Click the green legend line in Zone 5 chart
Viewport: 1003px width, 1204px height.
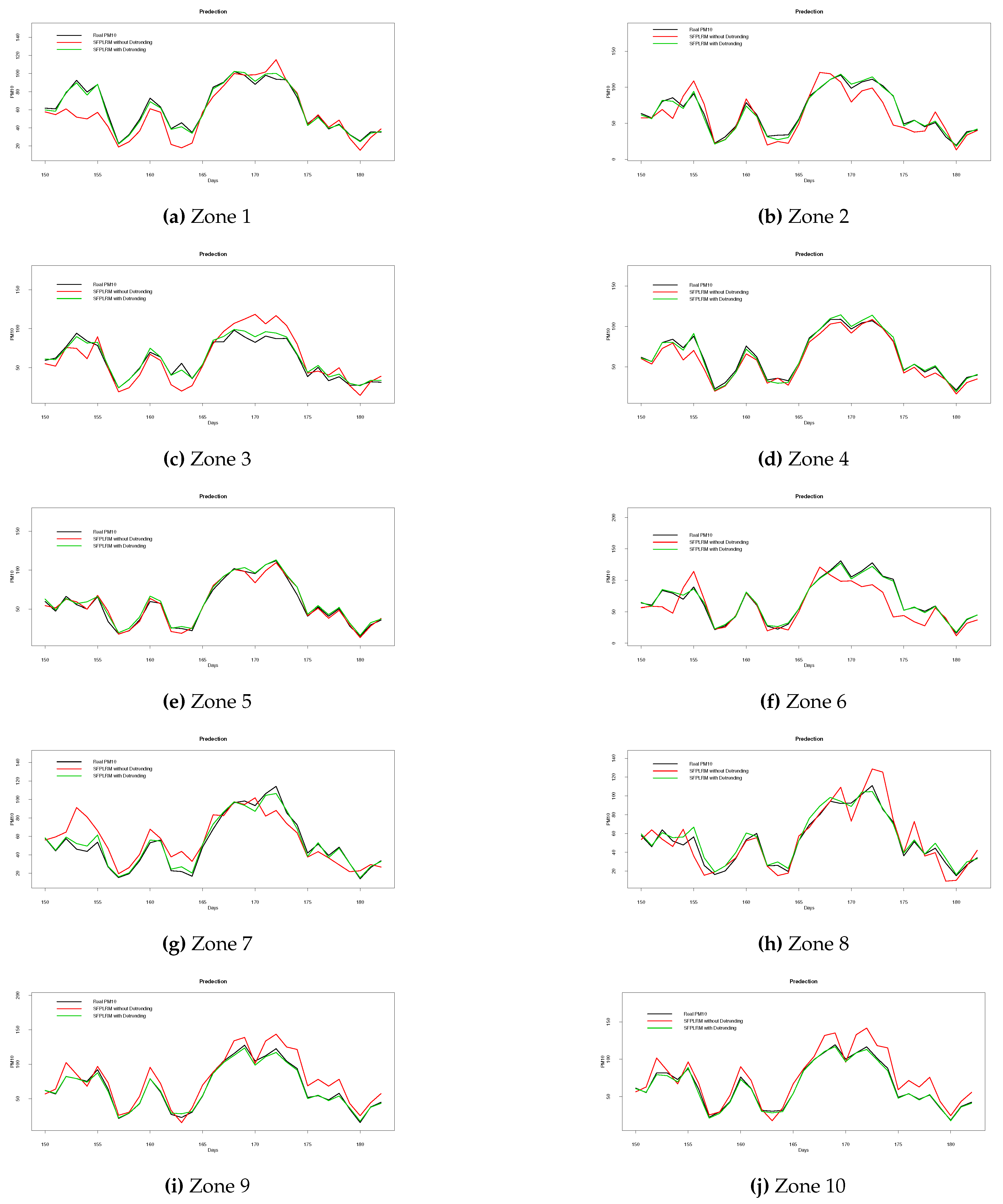69,546
